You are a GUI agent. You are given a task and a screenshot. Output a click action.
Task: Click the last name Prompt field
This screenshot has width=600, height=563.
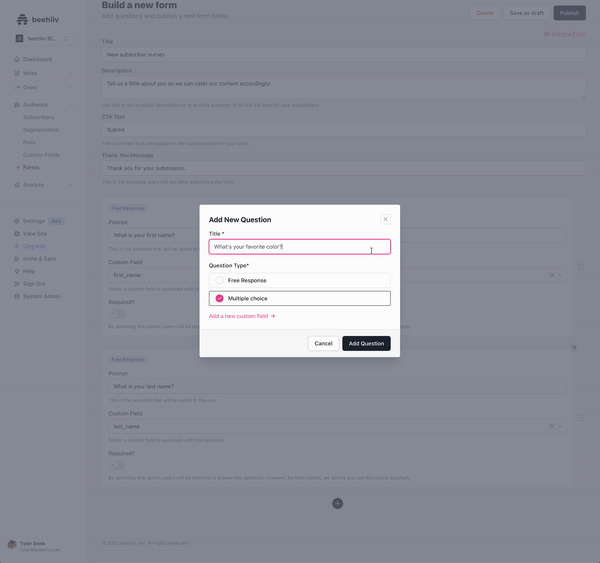click(x=338, y=386)
